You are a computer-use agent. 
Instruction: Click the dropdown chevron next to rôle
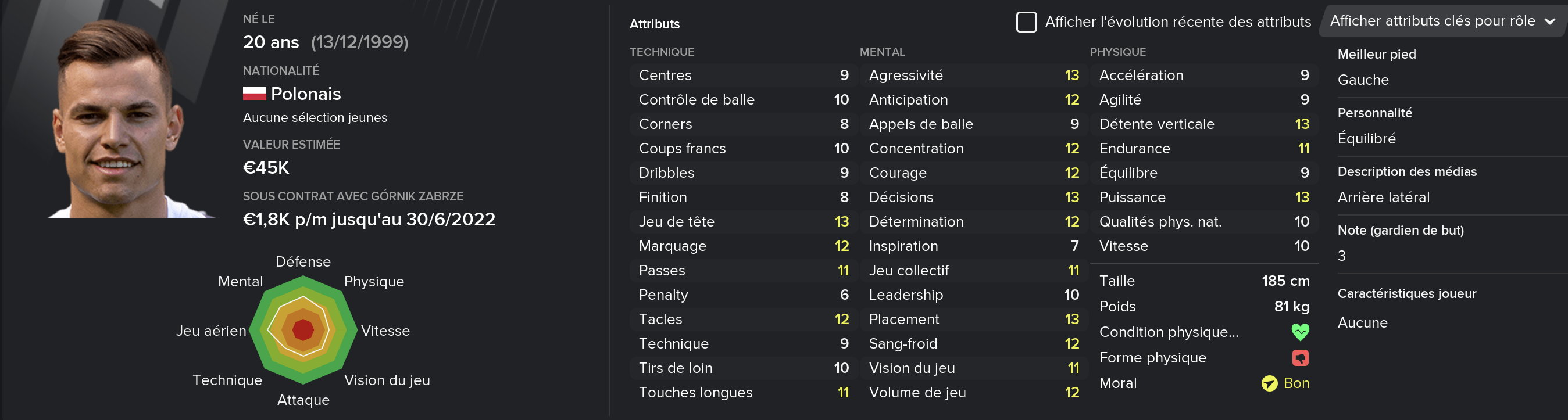click(x=1550, y=22)
